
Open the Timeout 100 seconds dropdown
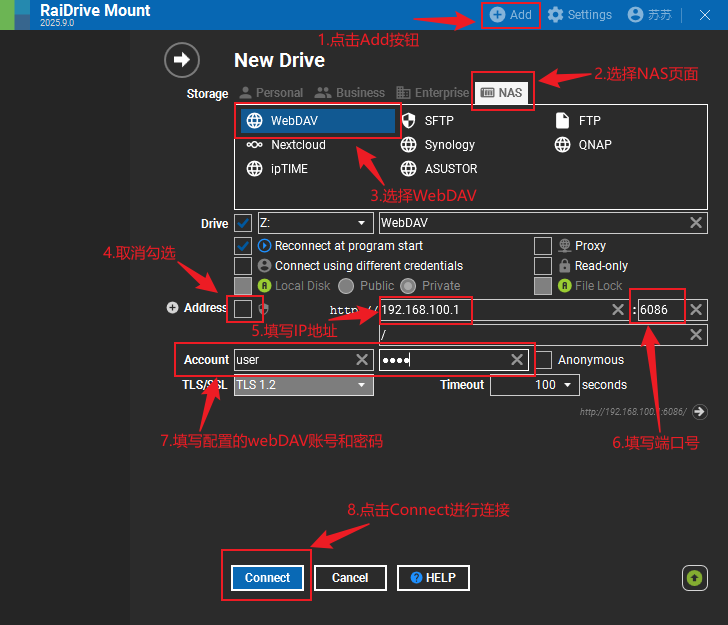(535, 385)
